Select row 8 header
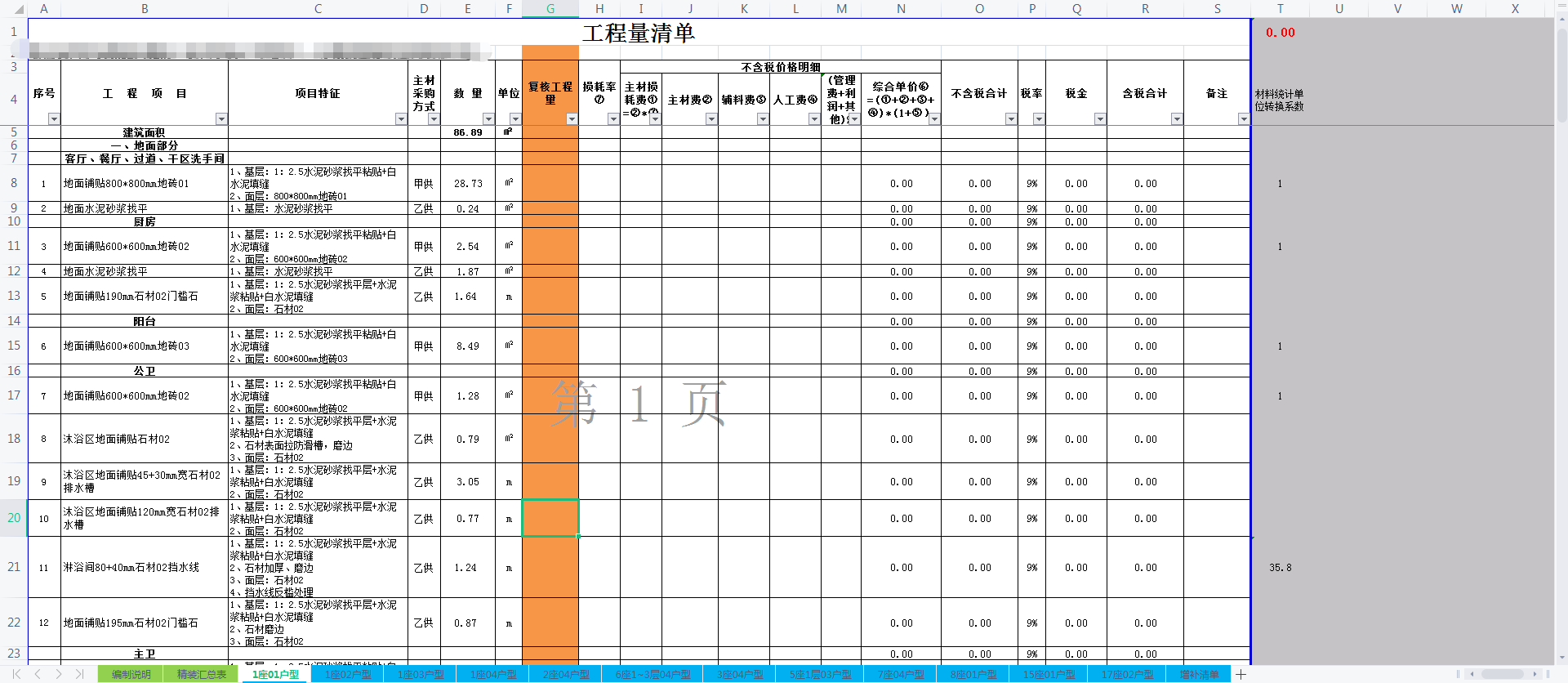The height and width of the screenshot is (683, 1568). 14,183
